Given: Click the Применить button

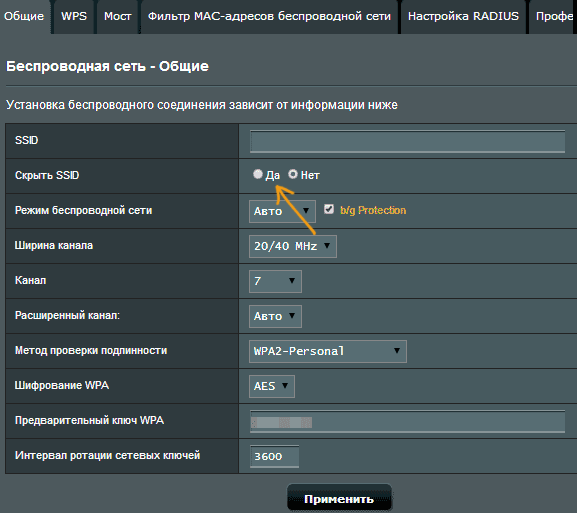Looking at the screenshot, I should pyautogui.click(x=339, y=498).
